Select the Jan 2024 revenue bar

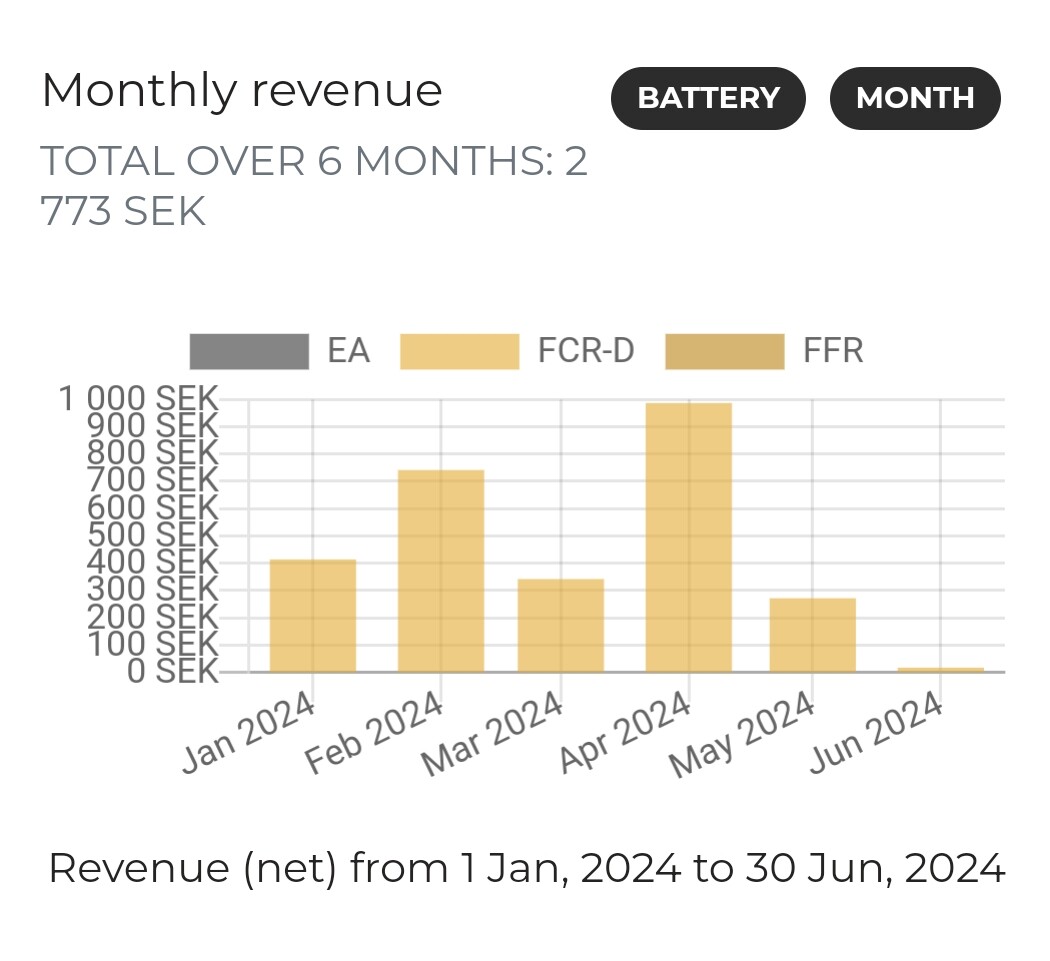[x=313, y=615]
